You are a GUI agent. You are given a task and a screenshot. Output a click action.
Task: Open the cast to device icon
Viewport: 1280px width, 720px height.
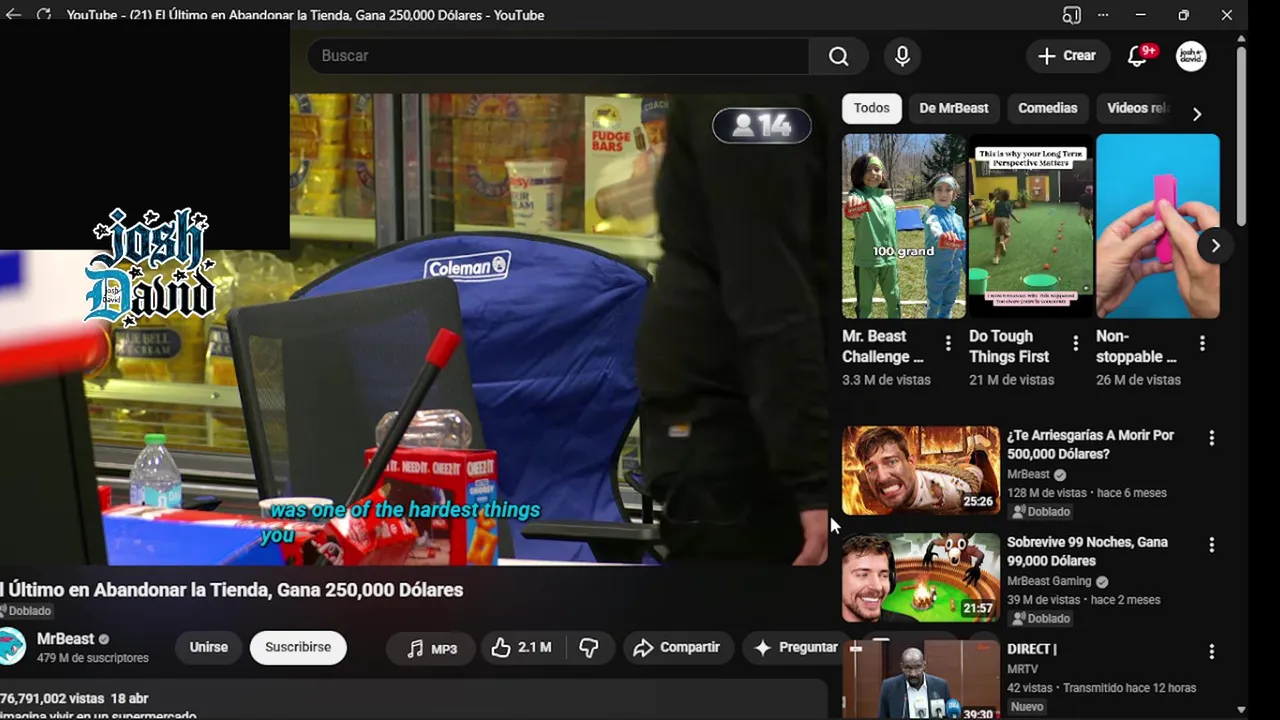(1072, 15)
